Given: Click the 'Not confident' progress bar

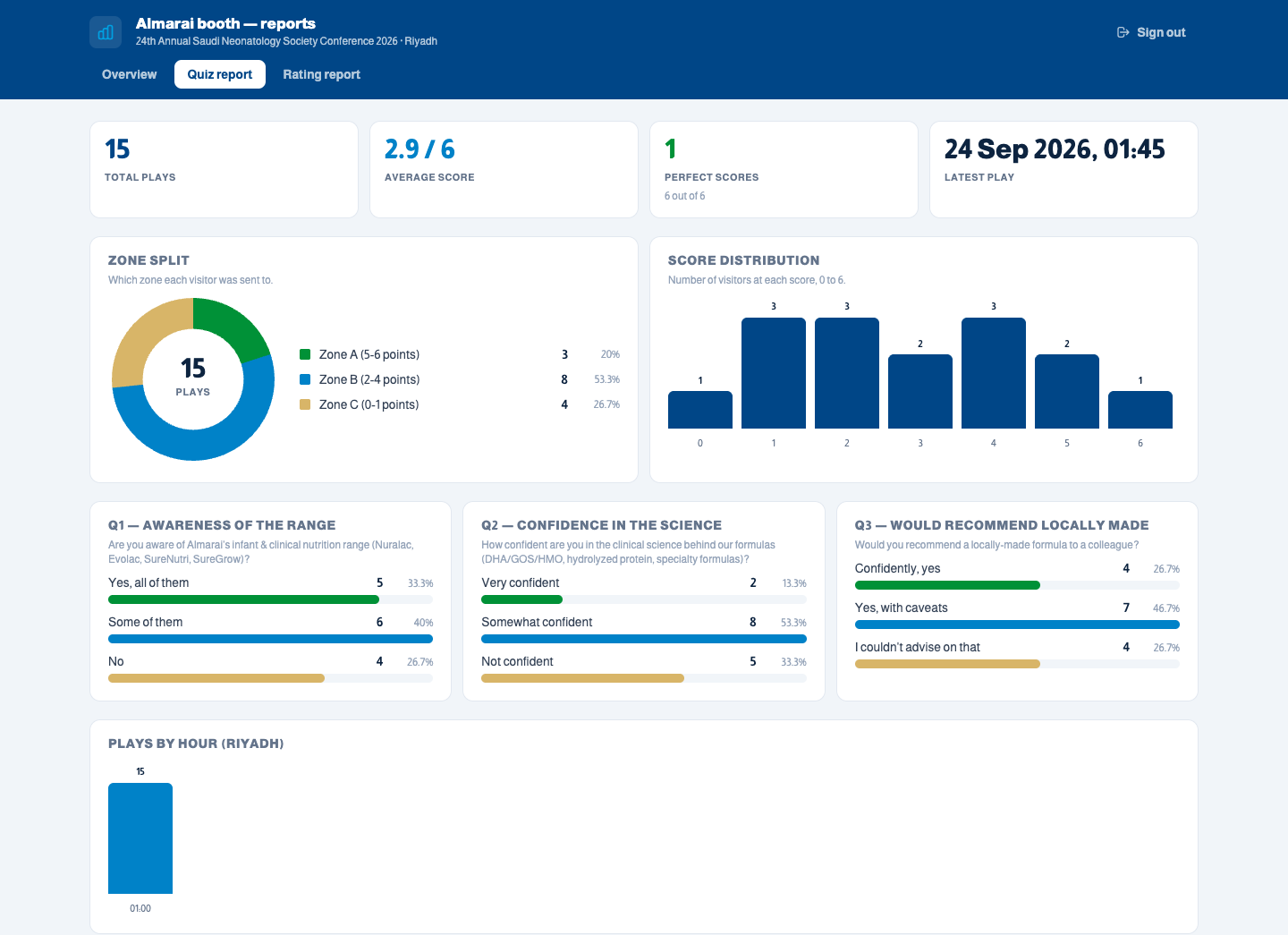Looking at the screenshot, I should point(644,678).
